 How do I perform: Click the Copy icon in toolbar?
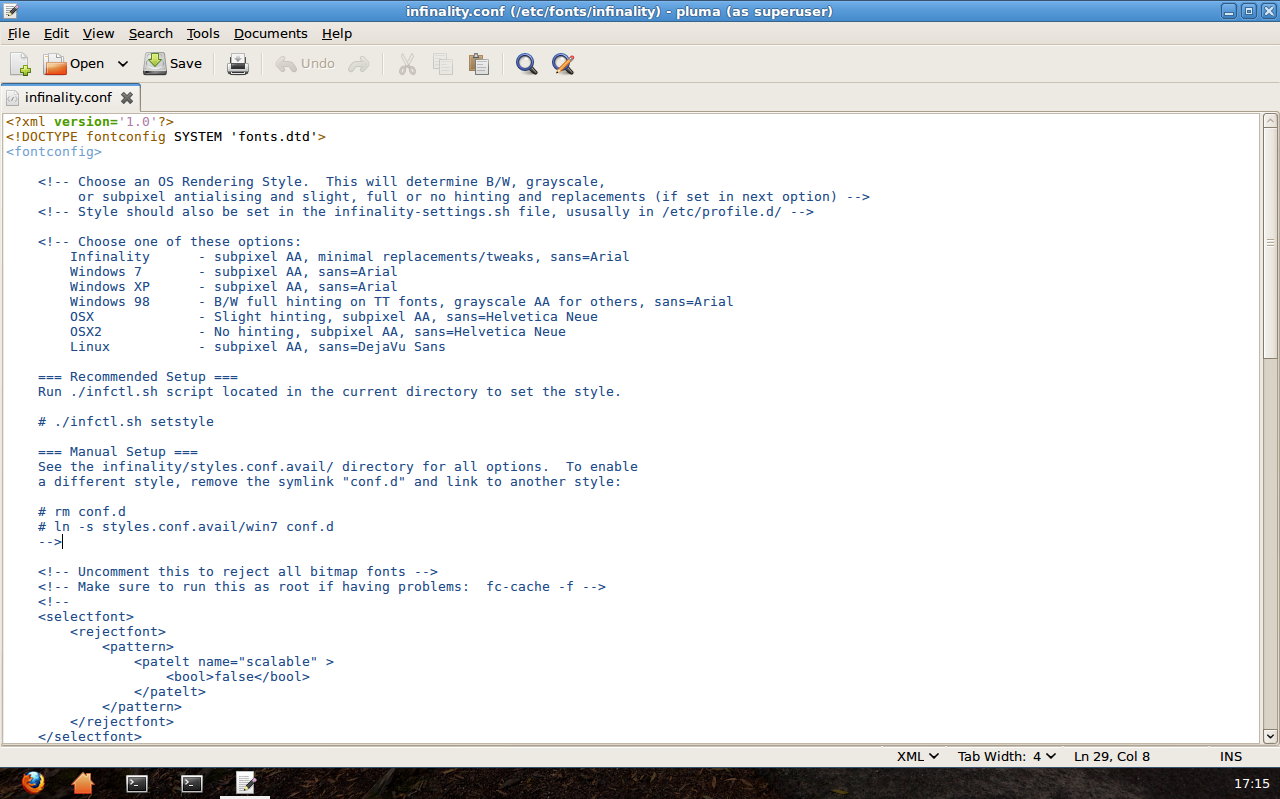click(x=442, y=64)
